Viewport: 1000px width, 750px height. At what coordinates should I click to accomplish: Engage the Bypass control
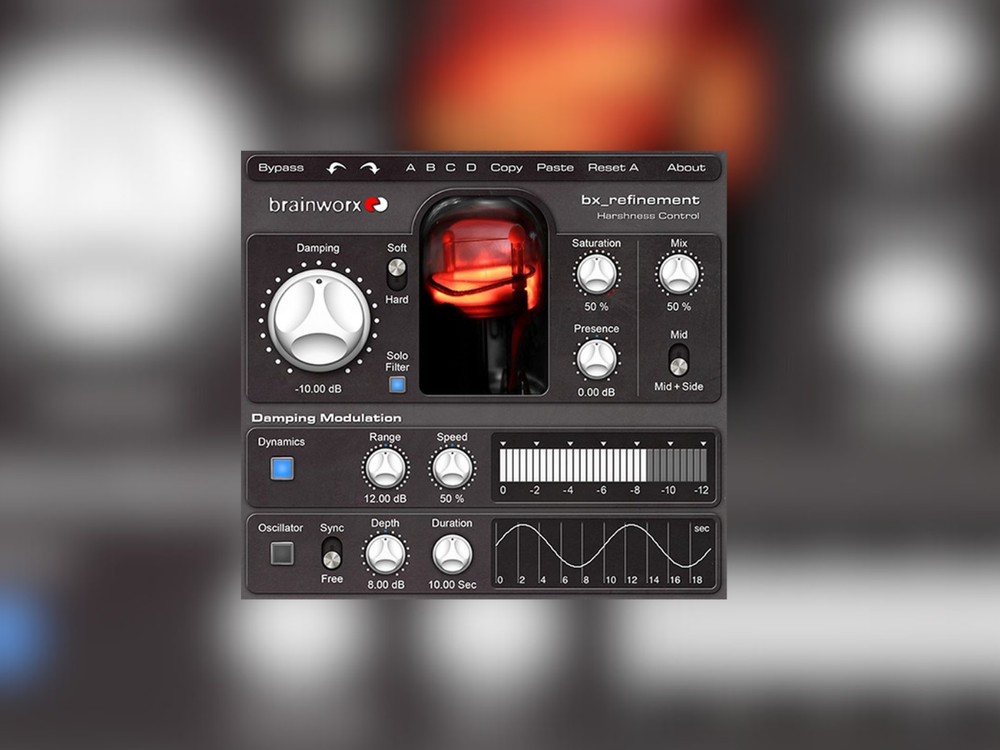pos(282,167)
